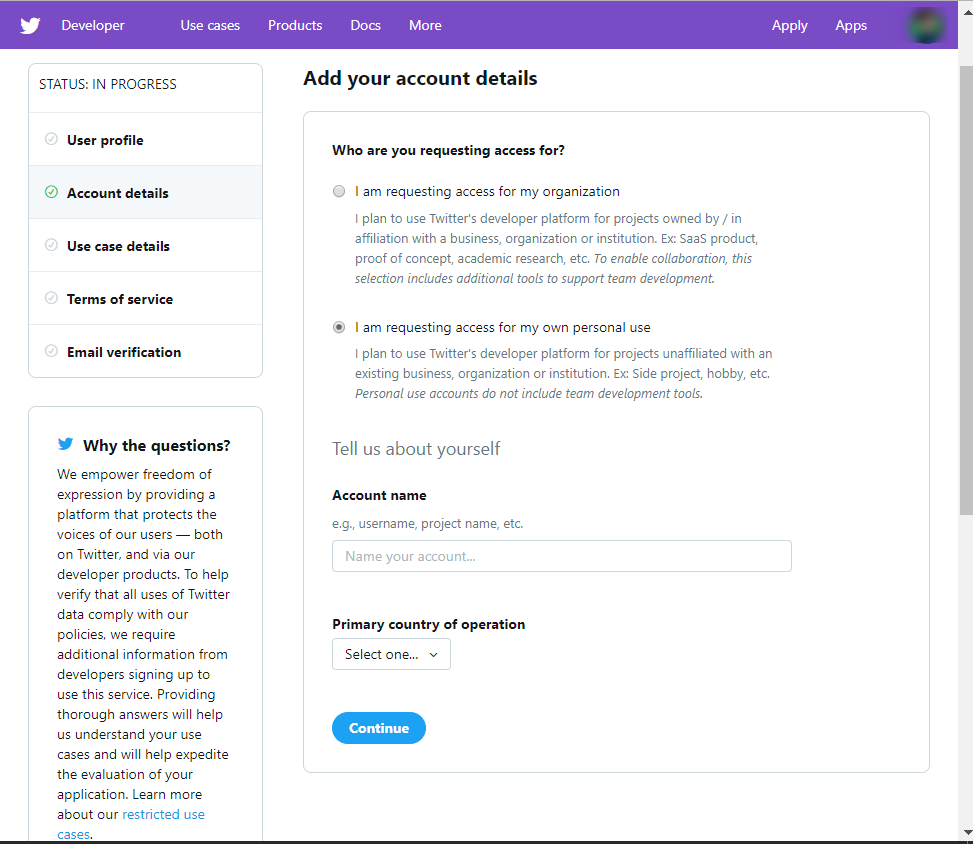This screenshot has width=973, height=844.
Task: Click the check icon beside User profile
Action: pyautogui.click(x=51, y=139)
